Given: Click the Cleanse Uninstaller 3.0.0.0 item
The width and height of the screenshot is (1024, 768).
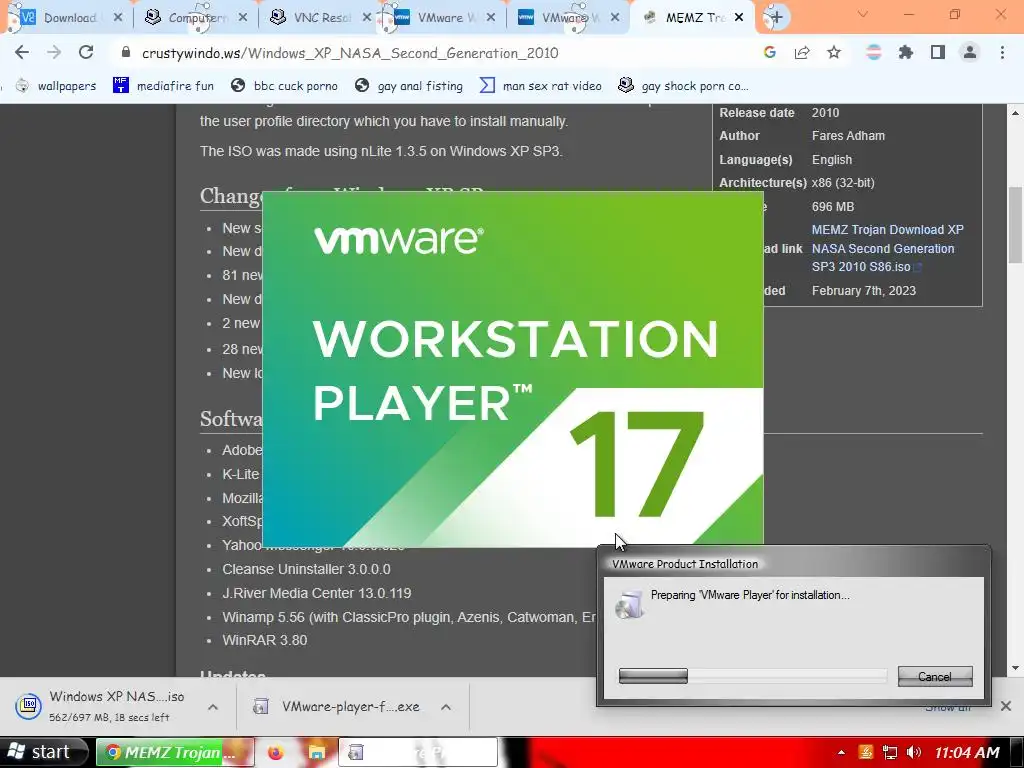Looking at the screenshot, I should [306, 569].
